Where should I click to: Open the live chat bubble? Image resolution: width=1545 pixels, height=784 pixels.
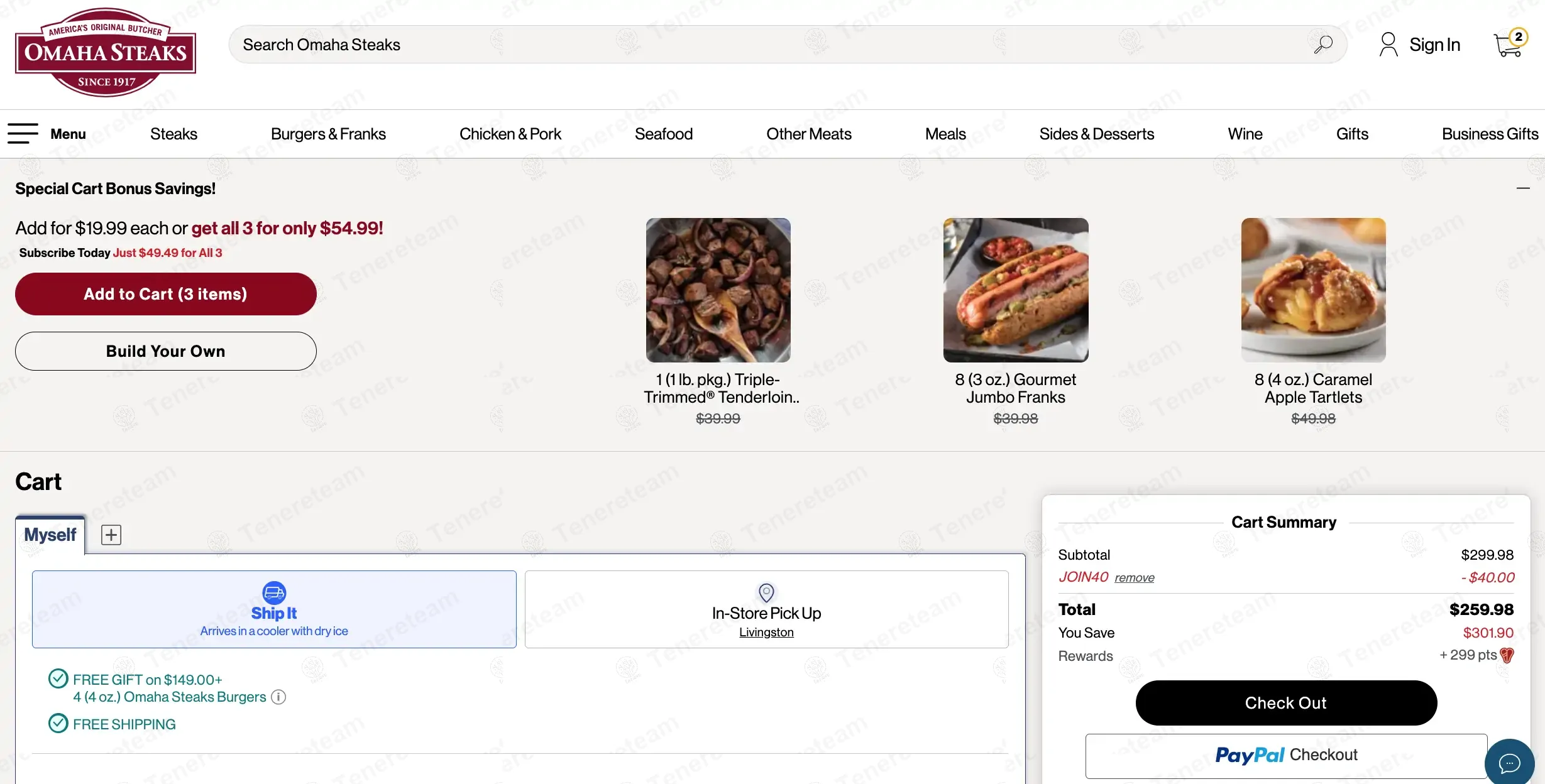[x=1509, y=762]
